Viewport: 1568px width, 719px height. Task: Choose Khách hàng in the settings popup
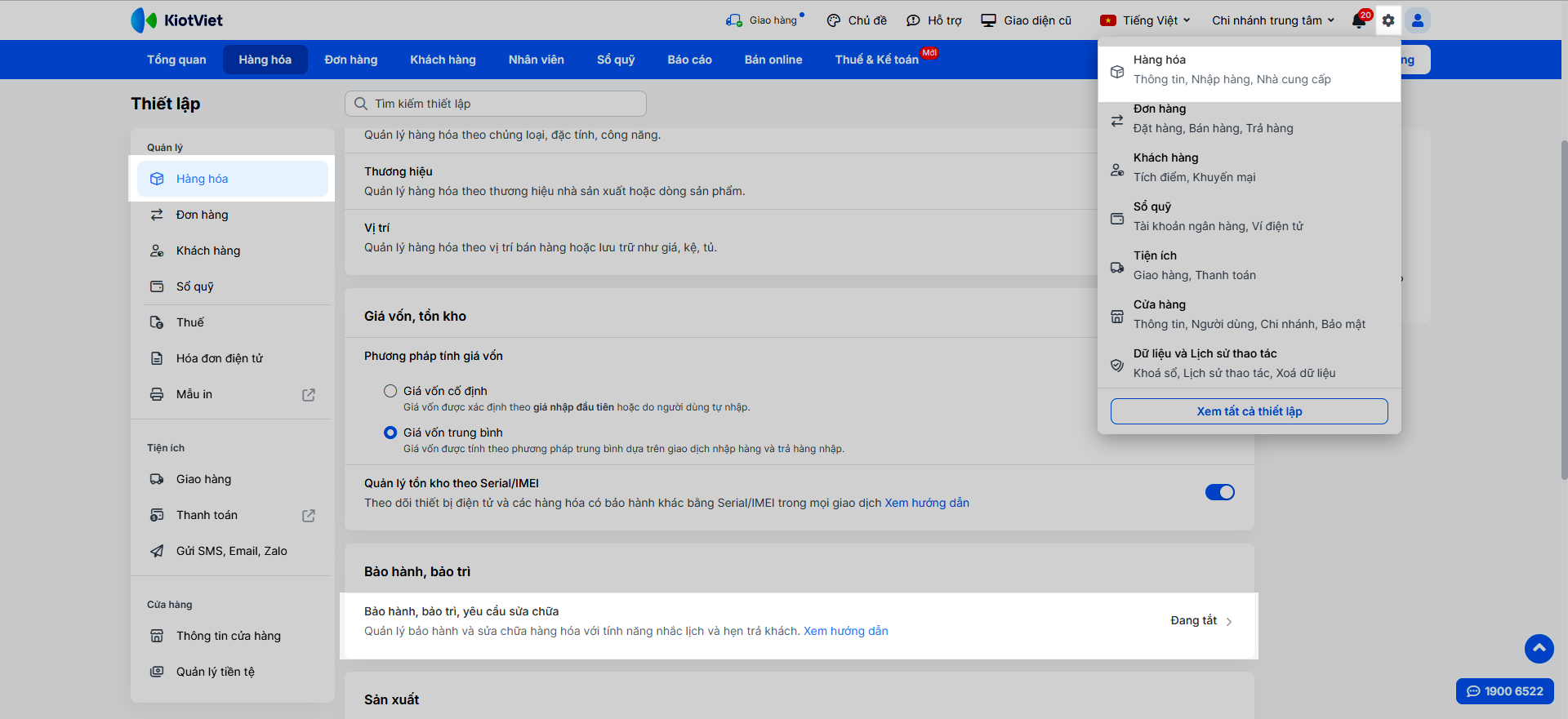point(1249,168)
